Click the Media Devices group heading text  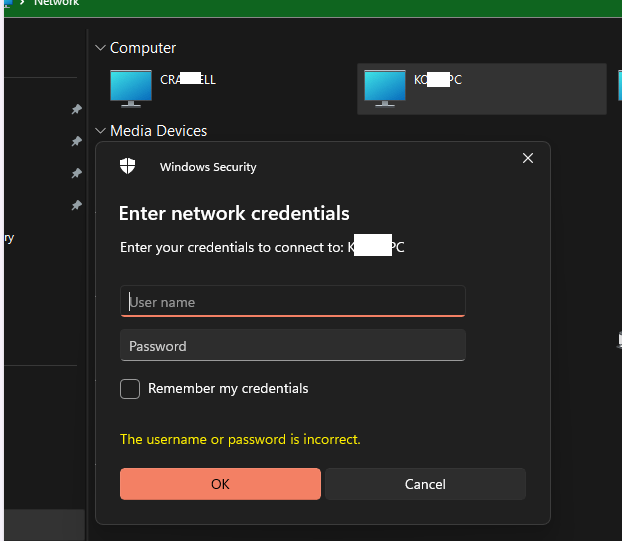click(x=159, y=131)
